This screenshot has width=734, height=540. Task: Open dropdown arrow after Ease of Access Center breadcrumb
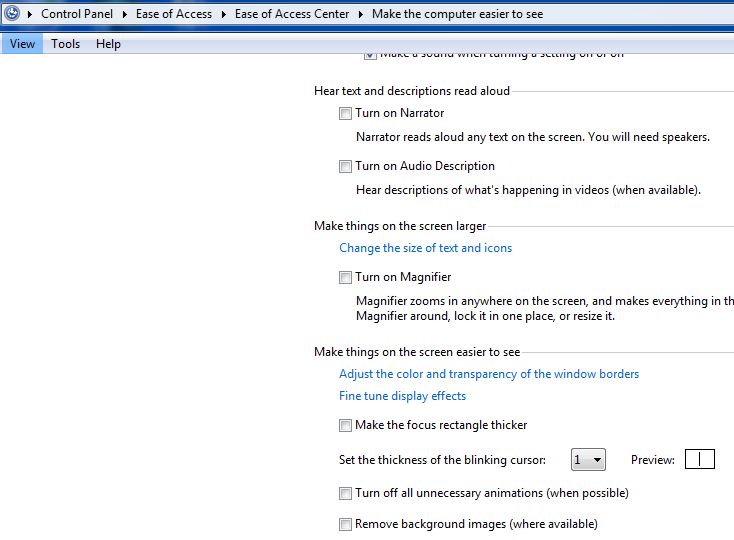click(x=361, y=15)
